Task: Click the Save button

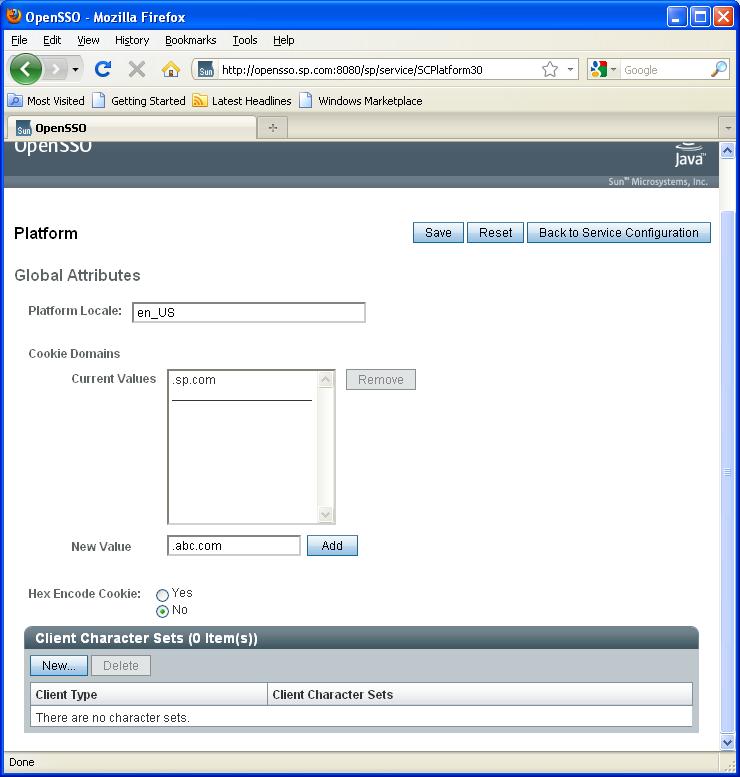Action: pos(438,232)
